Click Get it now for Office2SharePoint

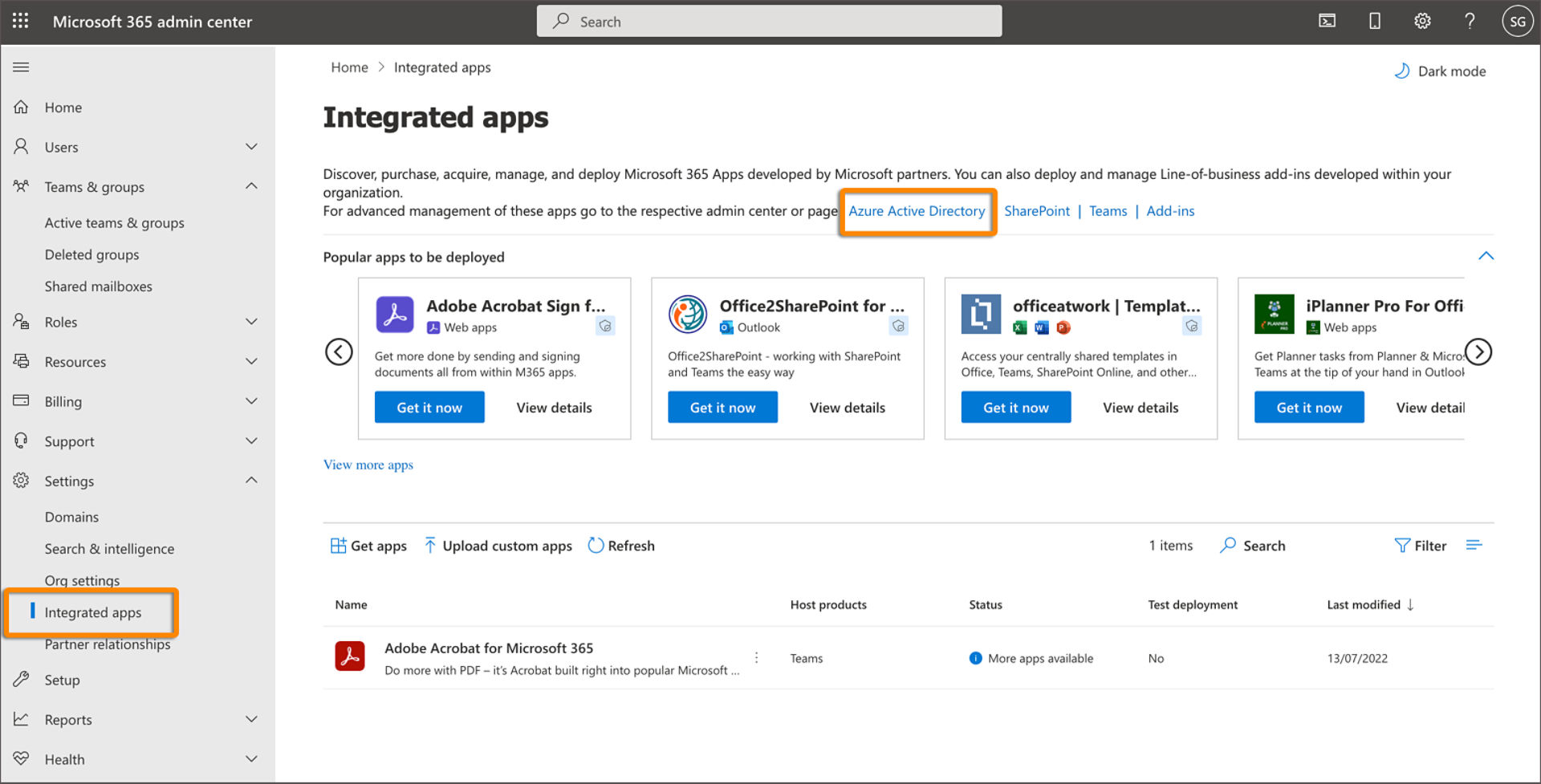[x=722, y=407]
